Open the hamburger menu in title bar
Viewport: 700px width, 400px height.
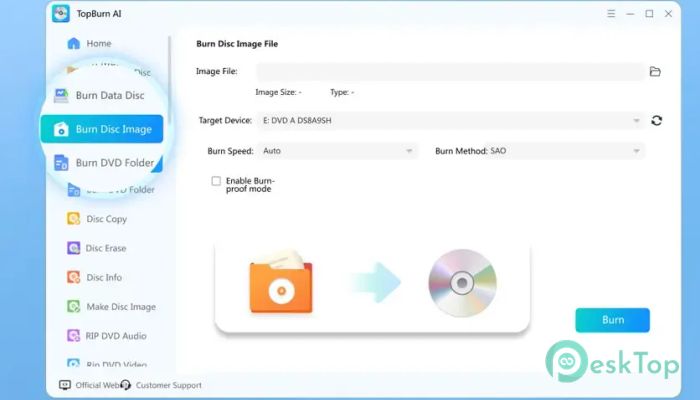point(611,14)
